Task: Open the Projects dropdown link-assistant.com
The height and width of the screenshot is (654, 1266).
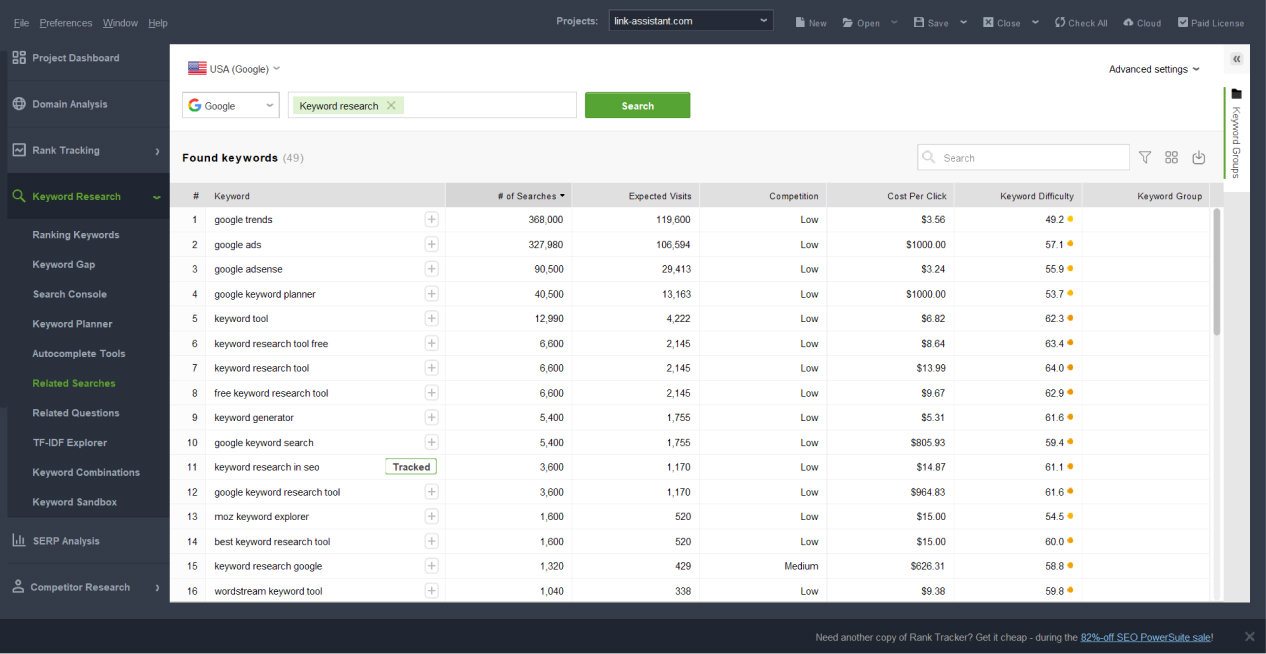Action: (691, 20)
